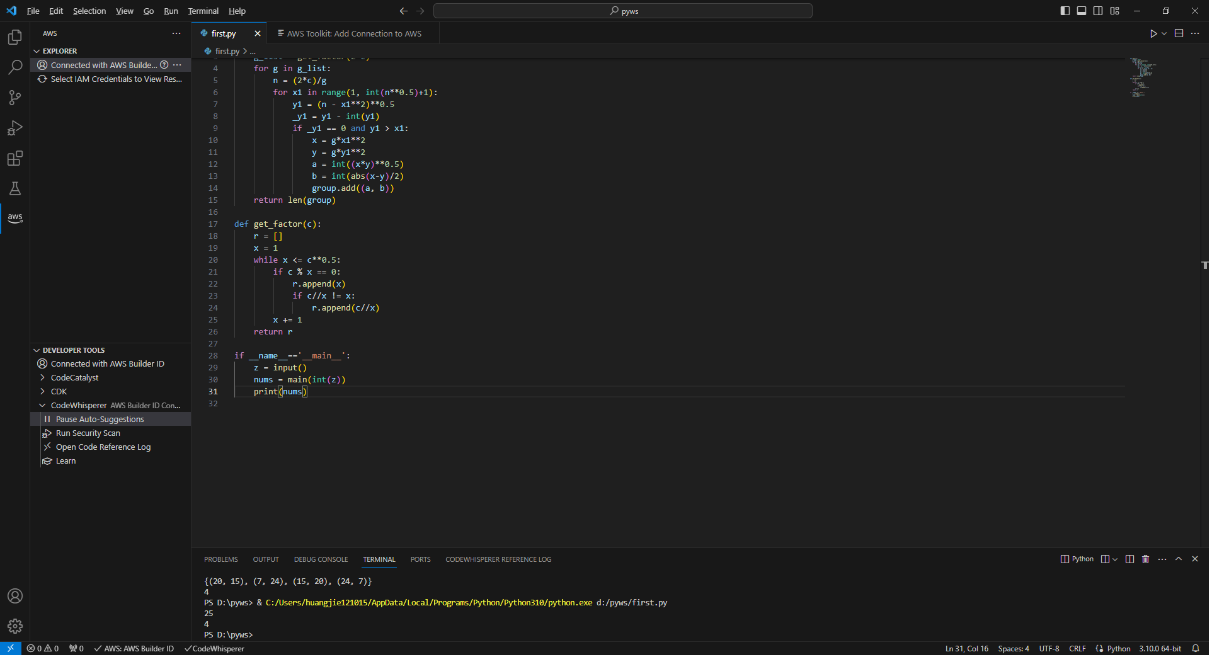The image size is (1209, 655).
Task: Open the Terminal menu
Action: click(x=203, y=11)
